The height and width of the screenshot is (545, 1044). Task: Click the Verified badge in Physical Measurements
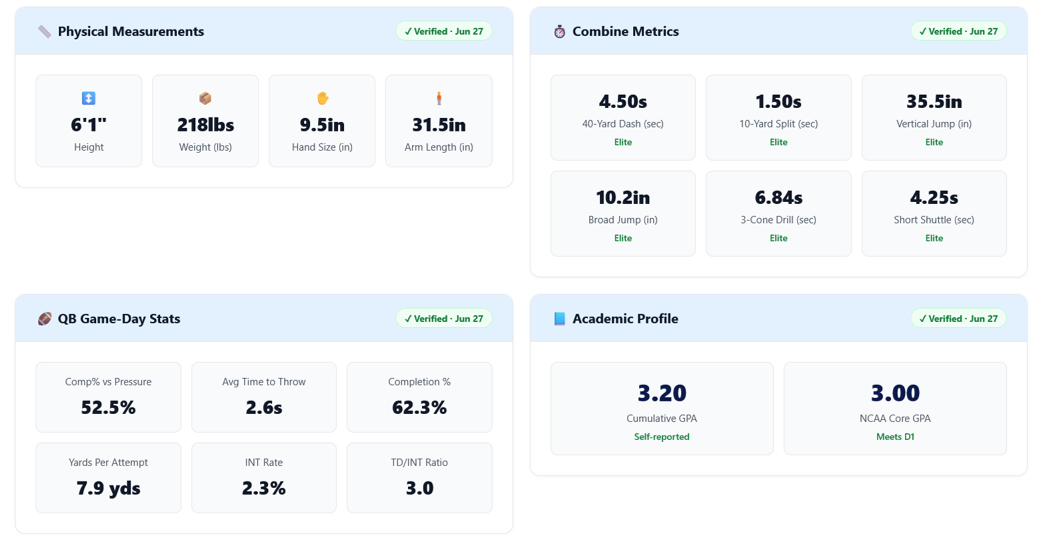[x=444, y=31]
